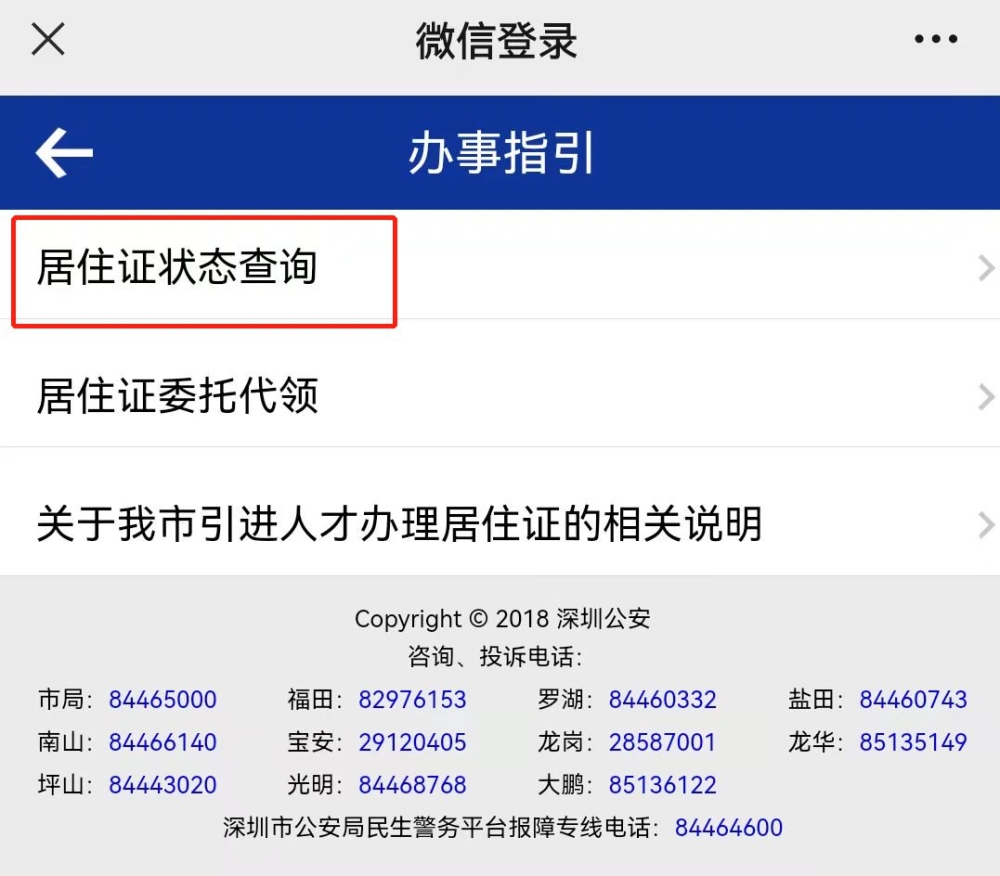Call 盐田 number 84460743

click(x=913, y=699)
